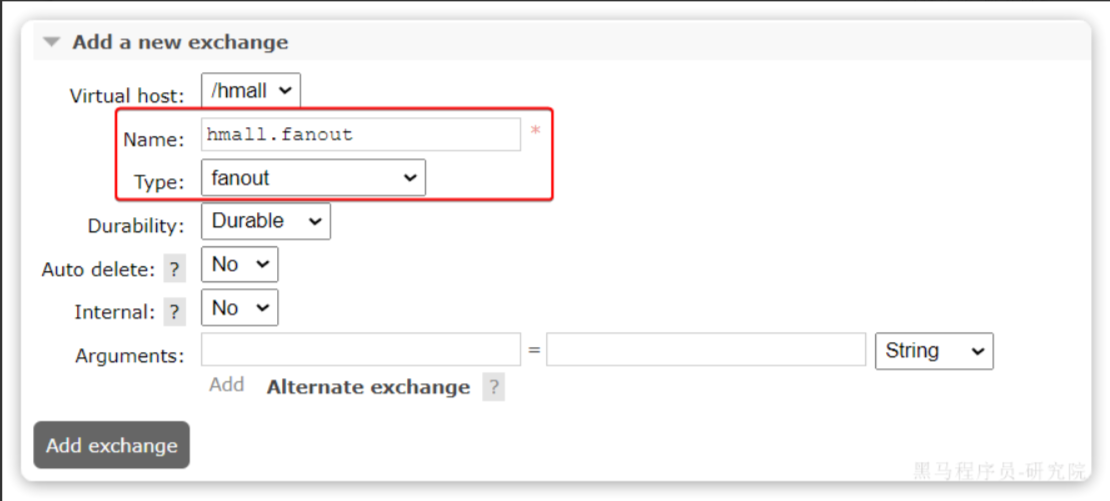This screenshot has height=501, width=1110.
Task: Open the argument value type String dropdown
Action: [x=934, y=351]
